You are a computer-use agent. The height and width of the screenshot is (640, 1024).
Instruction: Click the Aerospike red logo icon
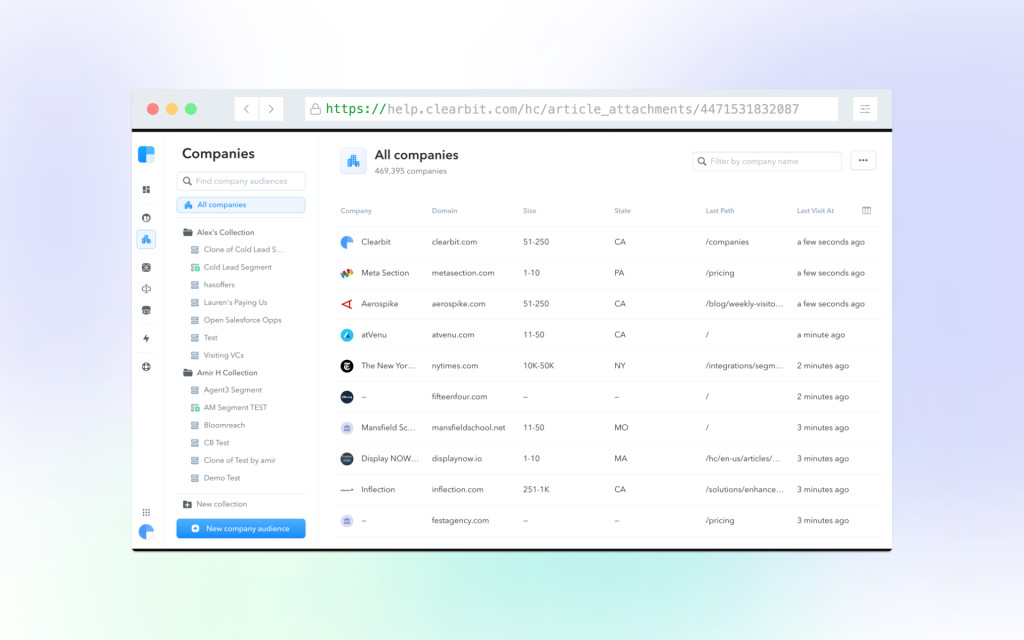click(347, 304)
